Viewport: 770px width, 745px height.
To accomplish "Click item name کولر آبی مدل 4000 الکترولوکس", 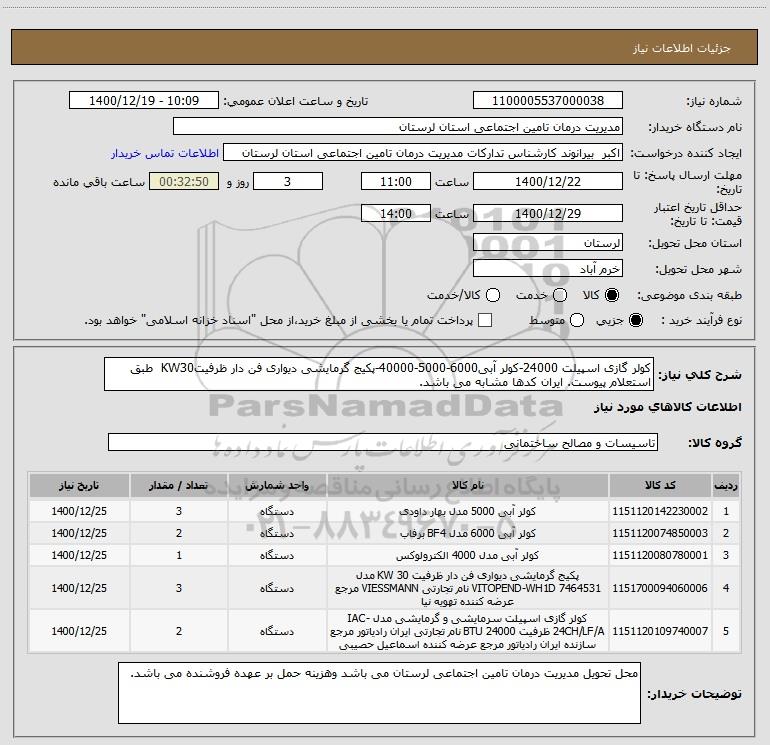I will (x=468, y=555).
